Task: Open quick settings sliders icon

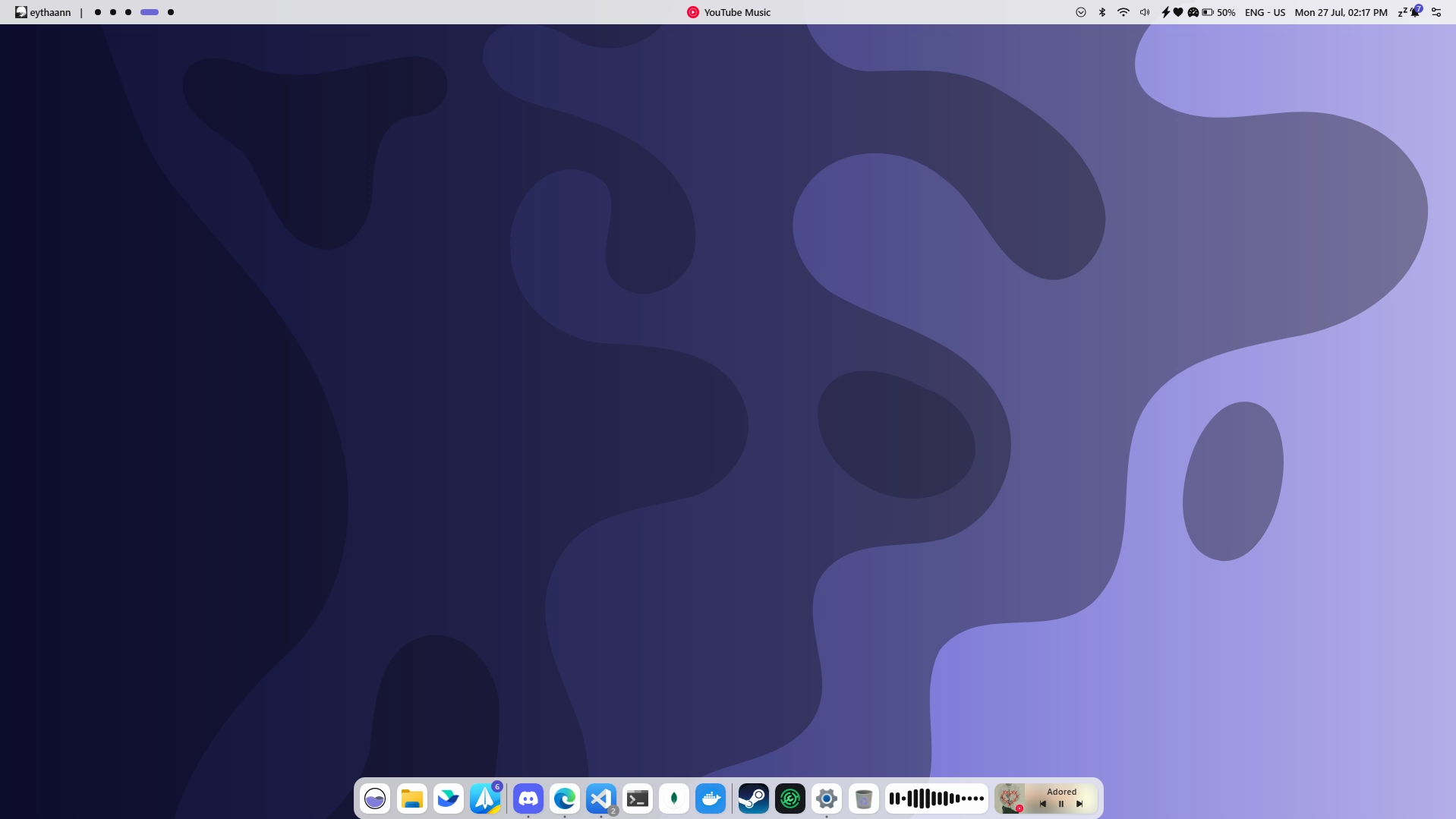Action: pos(1436,12)
